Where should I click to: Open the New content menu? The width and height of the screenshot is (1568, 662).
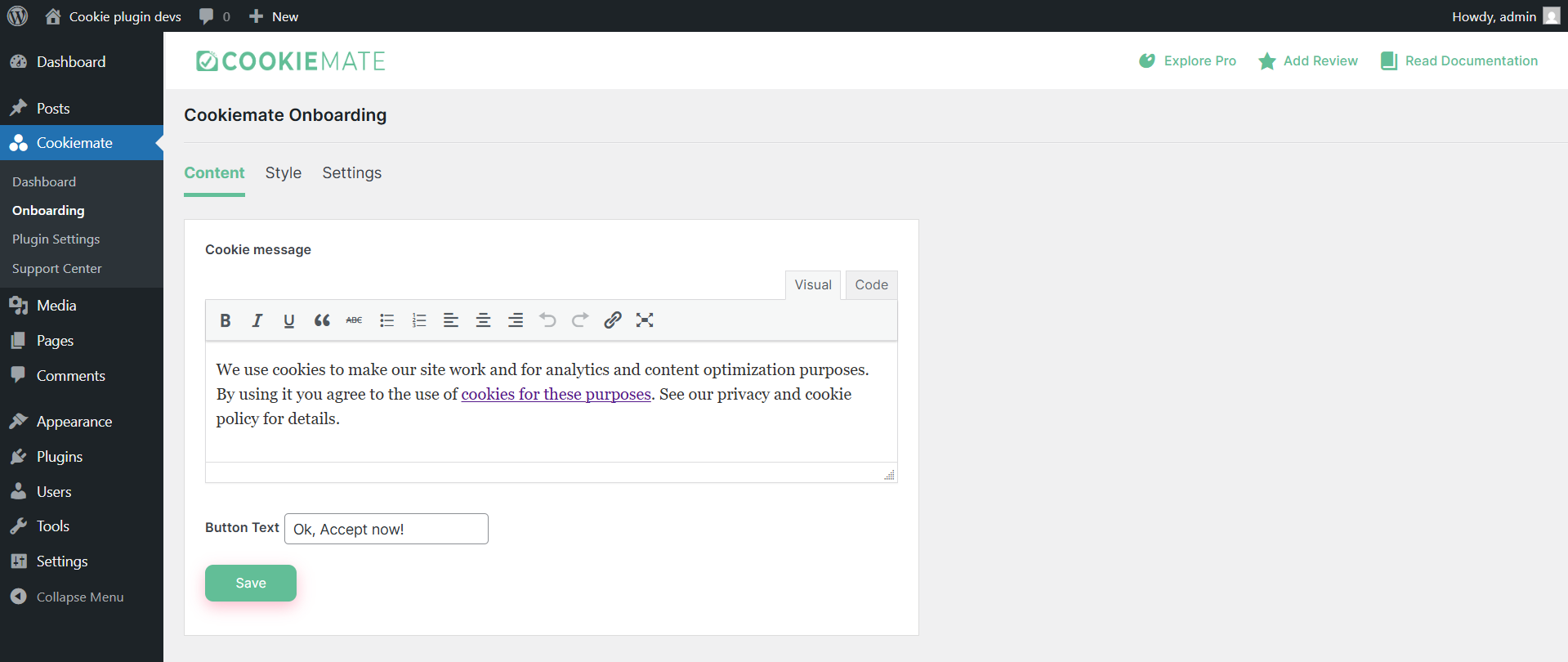click(x=274, y=16)
